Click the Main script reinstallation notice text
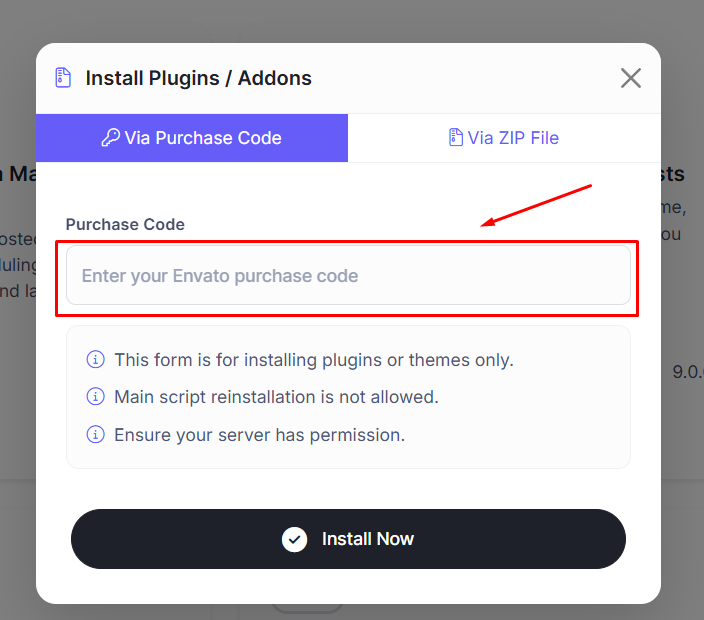704x620 pixels. (276, 397)
